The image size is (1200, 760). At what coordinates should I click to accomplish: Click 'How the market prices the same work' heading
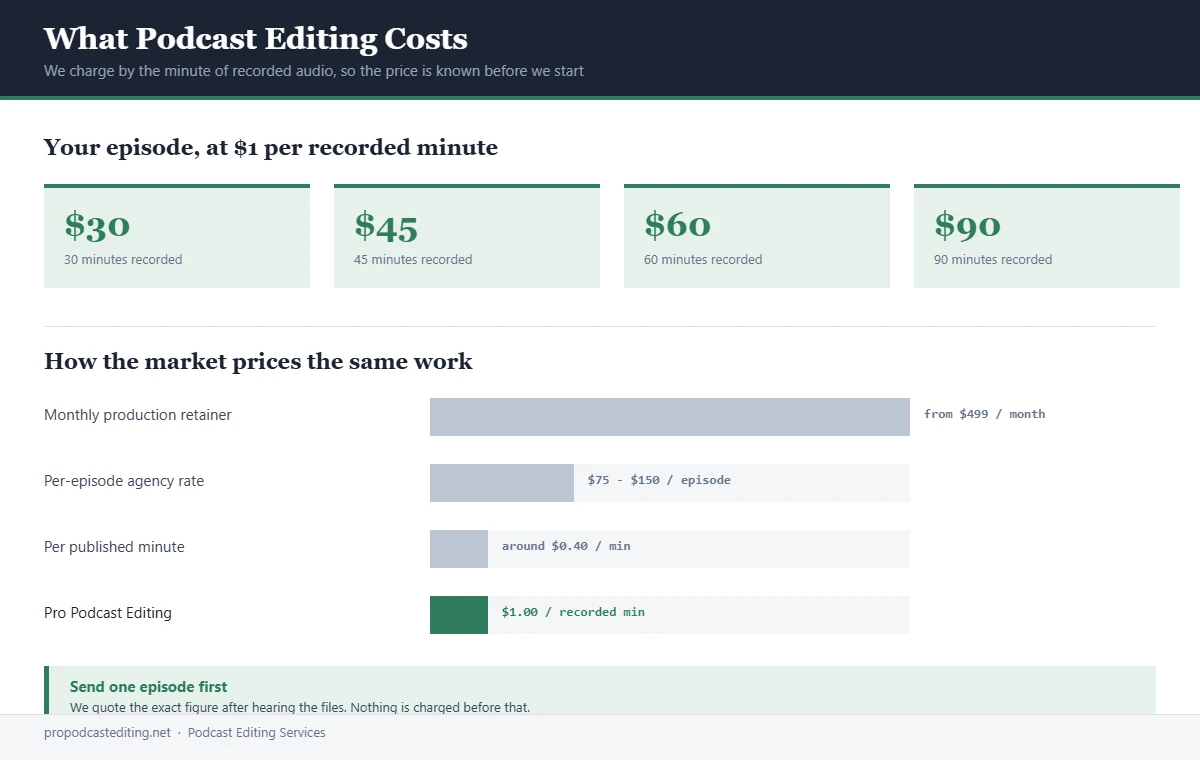point(258,362)
